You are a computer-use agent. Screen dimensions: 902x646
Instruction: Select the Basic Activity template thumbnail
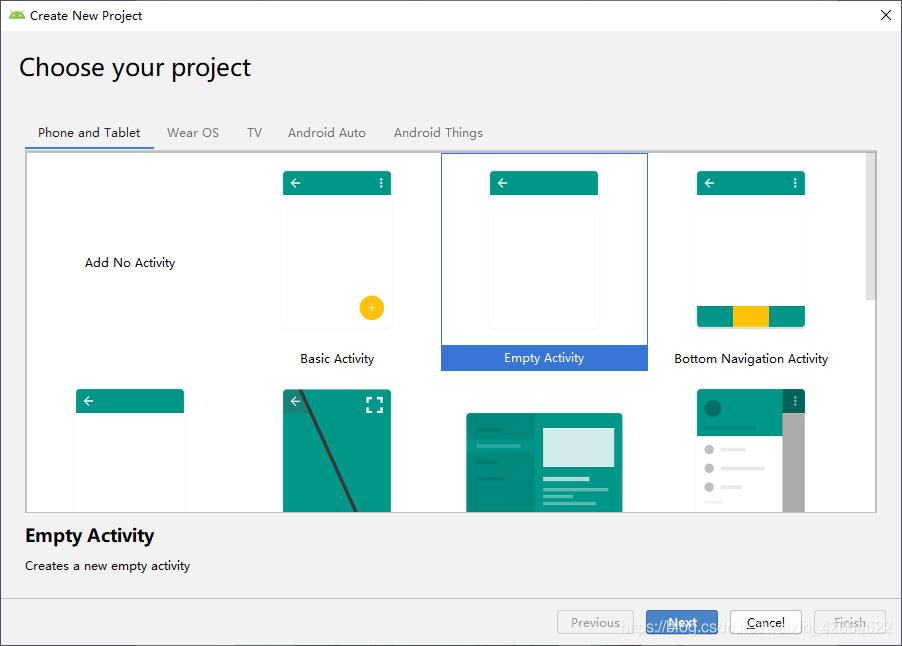337,249
